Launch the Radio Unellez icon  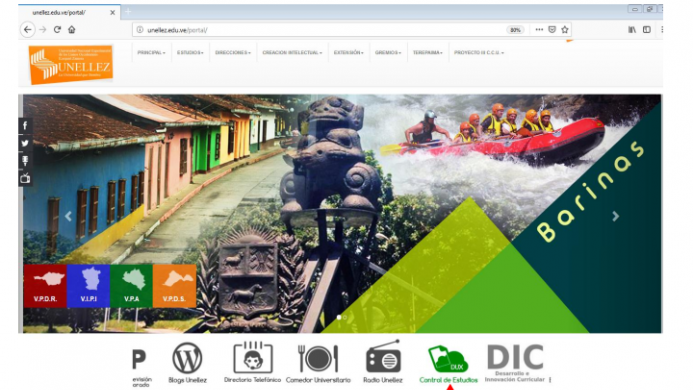pos(383,357)
